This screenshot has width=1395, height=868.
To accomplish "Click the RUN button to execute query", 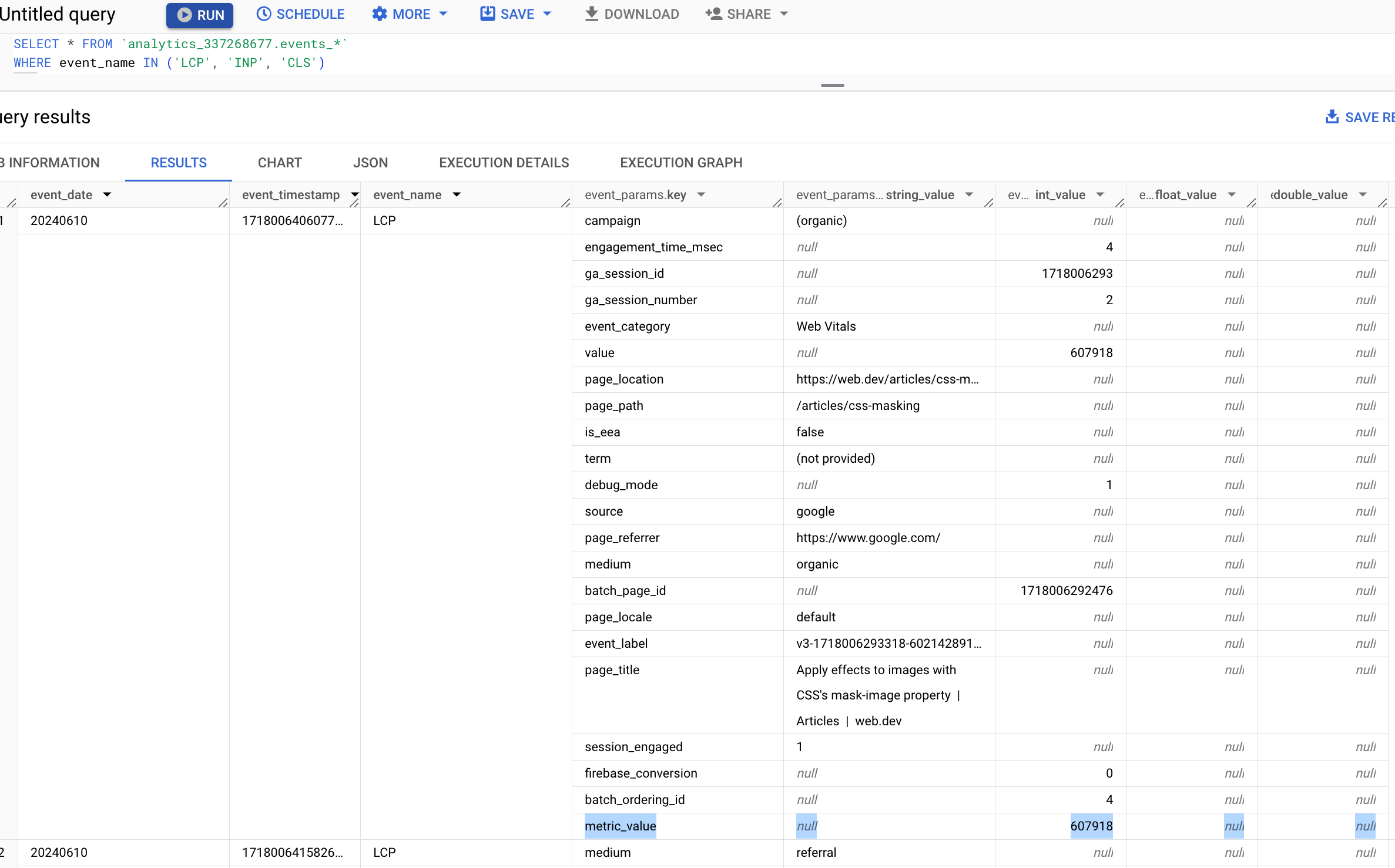I will click(199, 14).
